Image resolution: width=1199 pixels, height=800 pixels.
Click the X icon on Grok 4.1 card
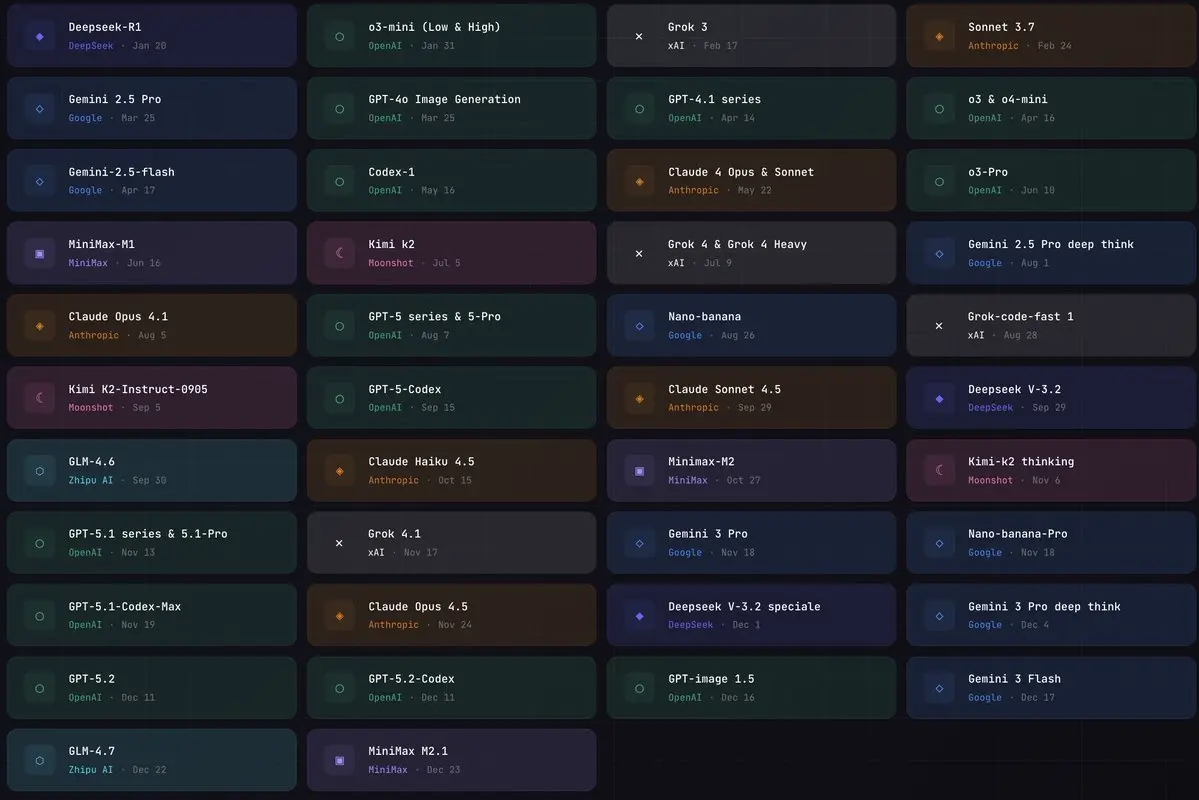tap(340, 543)
